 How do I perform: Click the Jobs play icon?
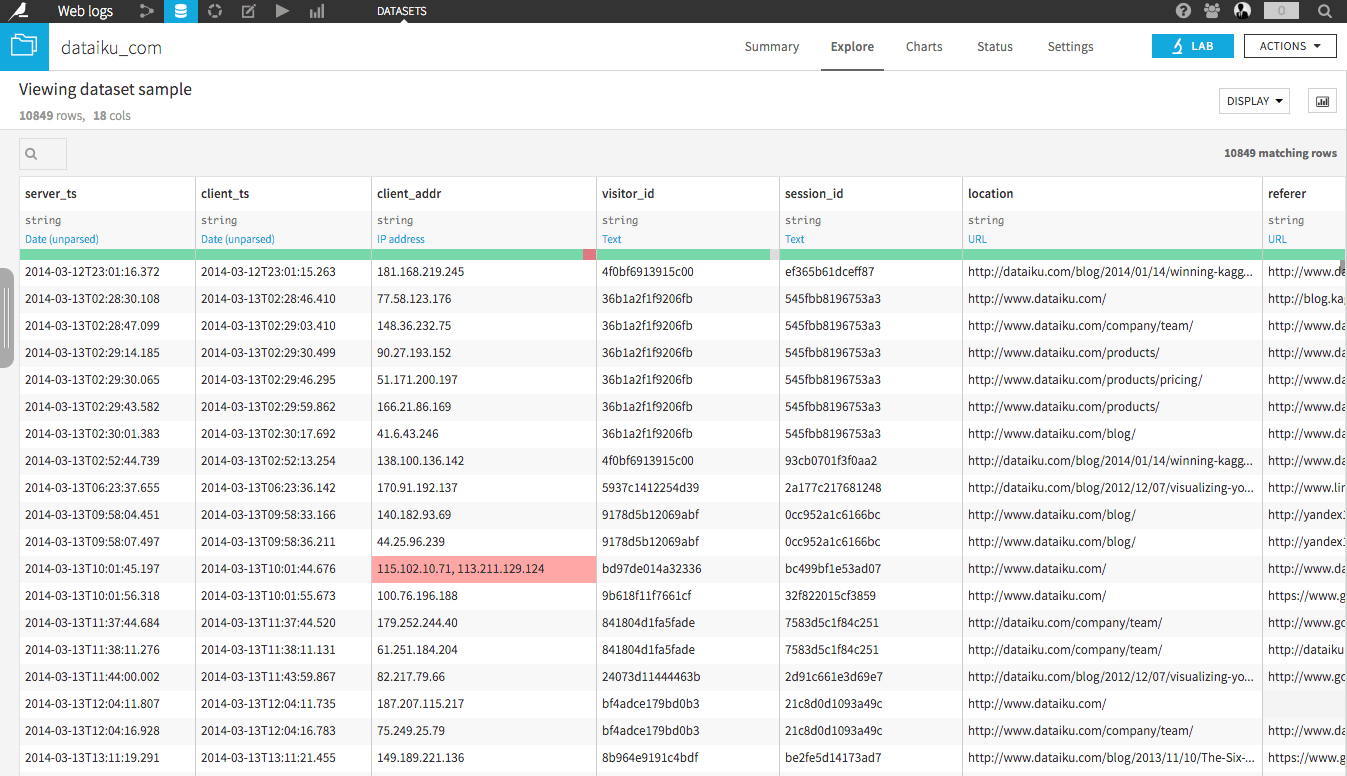click(283, 11)
